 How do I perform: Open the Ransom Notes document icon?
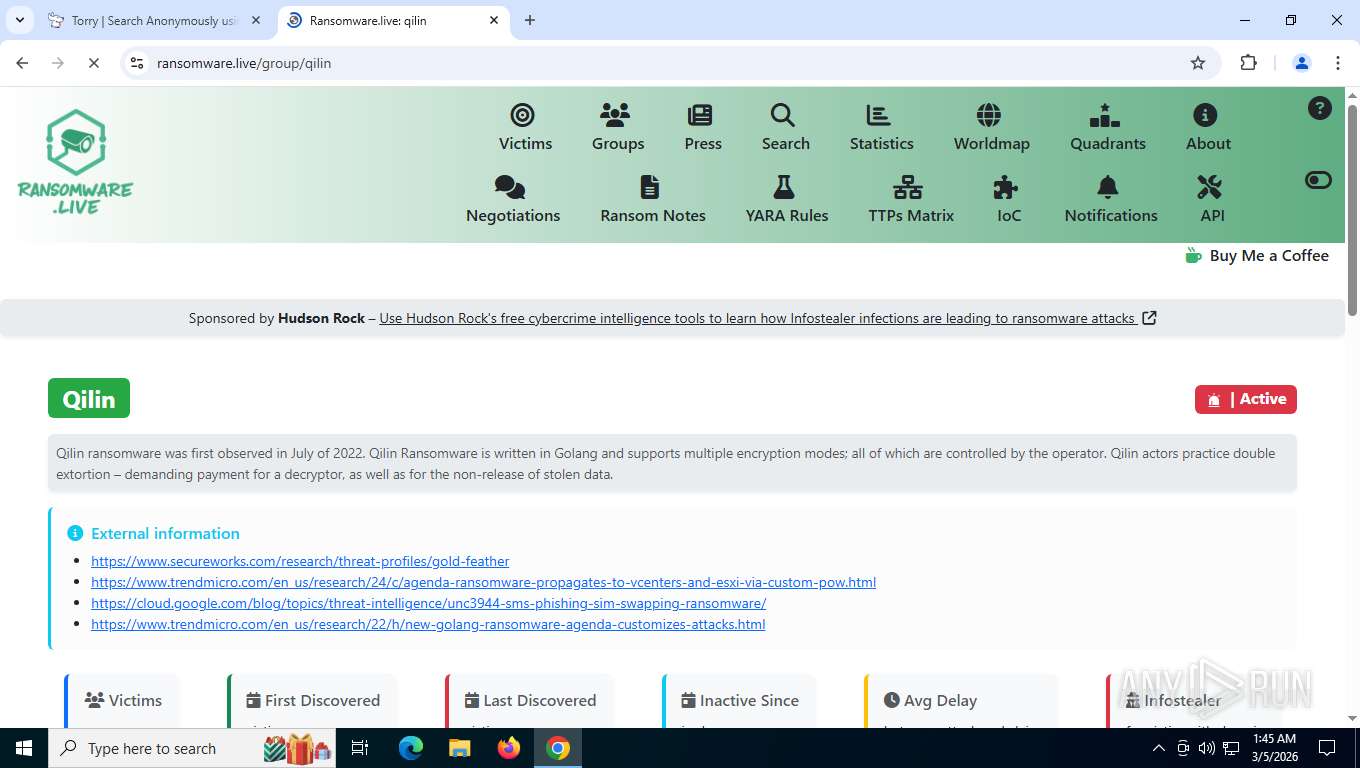coord(650,187)
